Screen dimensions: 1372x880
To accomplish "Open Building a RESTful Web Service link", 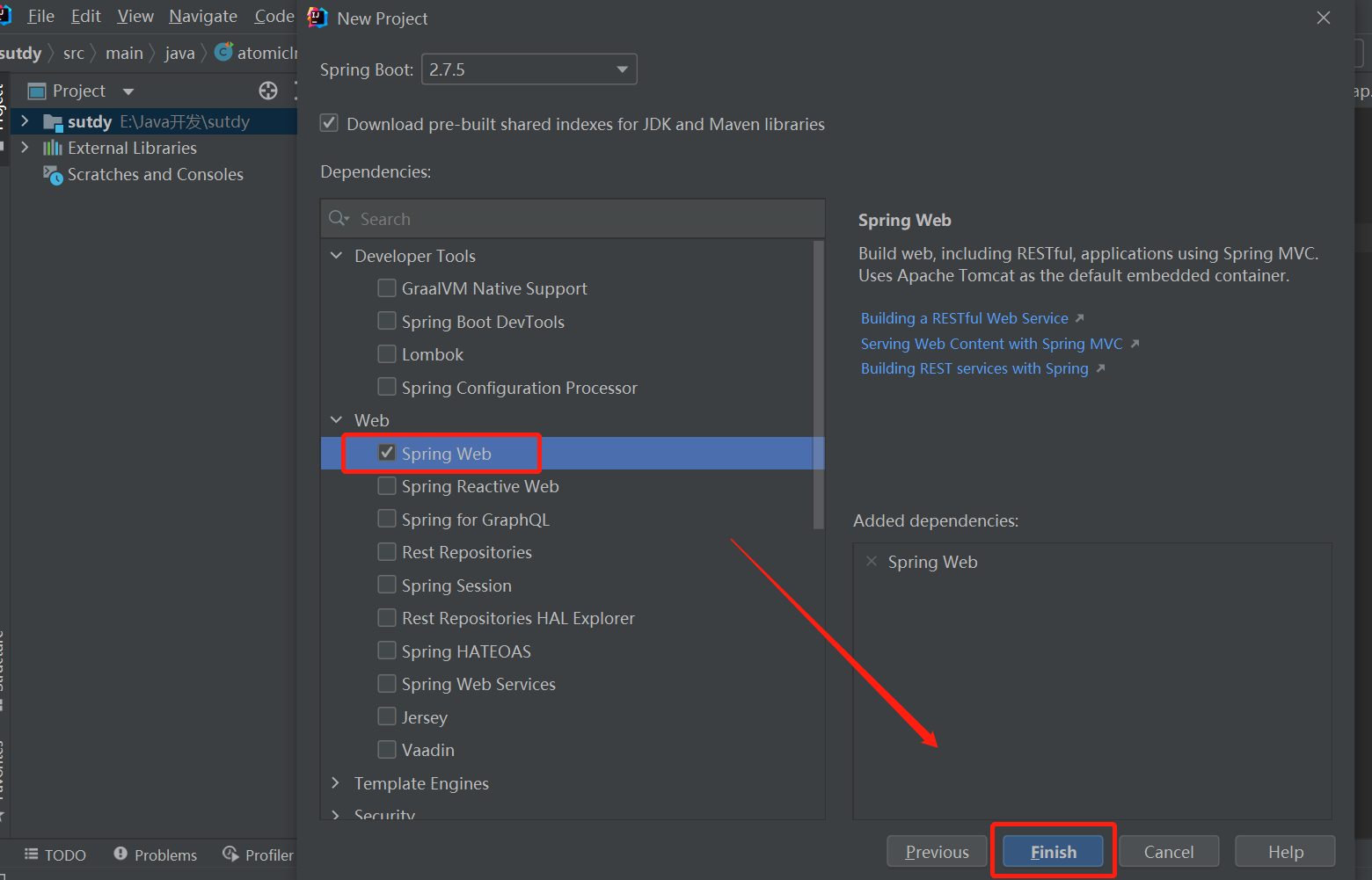I will point(964,318).
